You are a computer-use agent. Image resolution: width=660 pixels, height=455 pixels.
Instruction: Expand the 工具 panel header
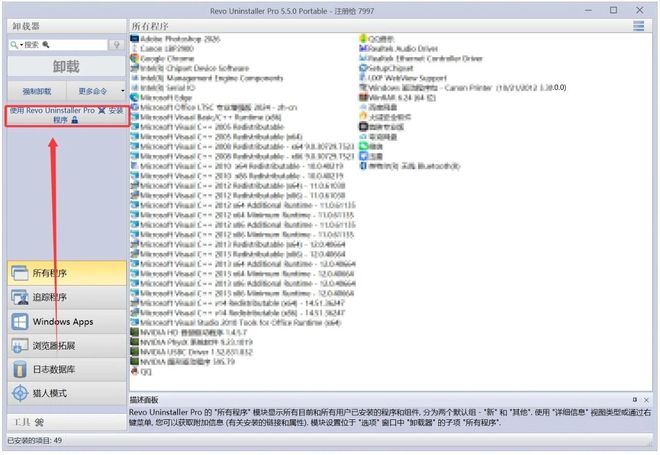pos(67,422)
